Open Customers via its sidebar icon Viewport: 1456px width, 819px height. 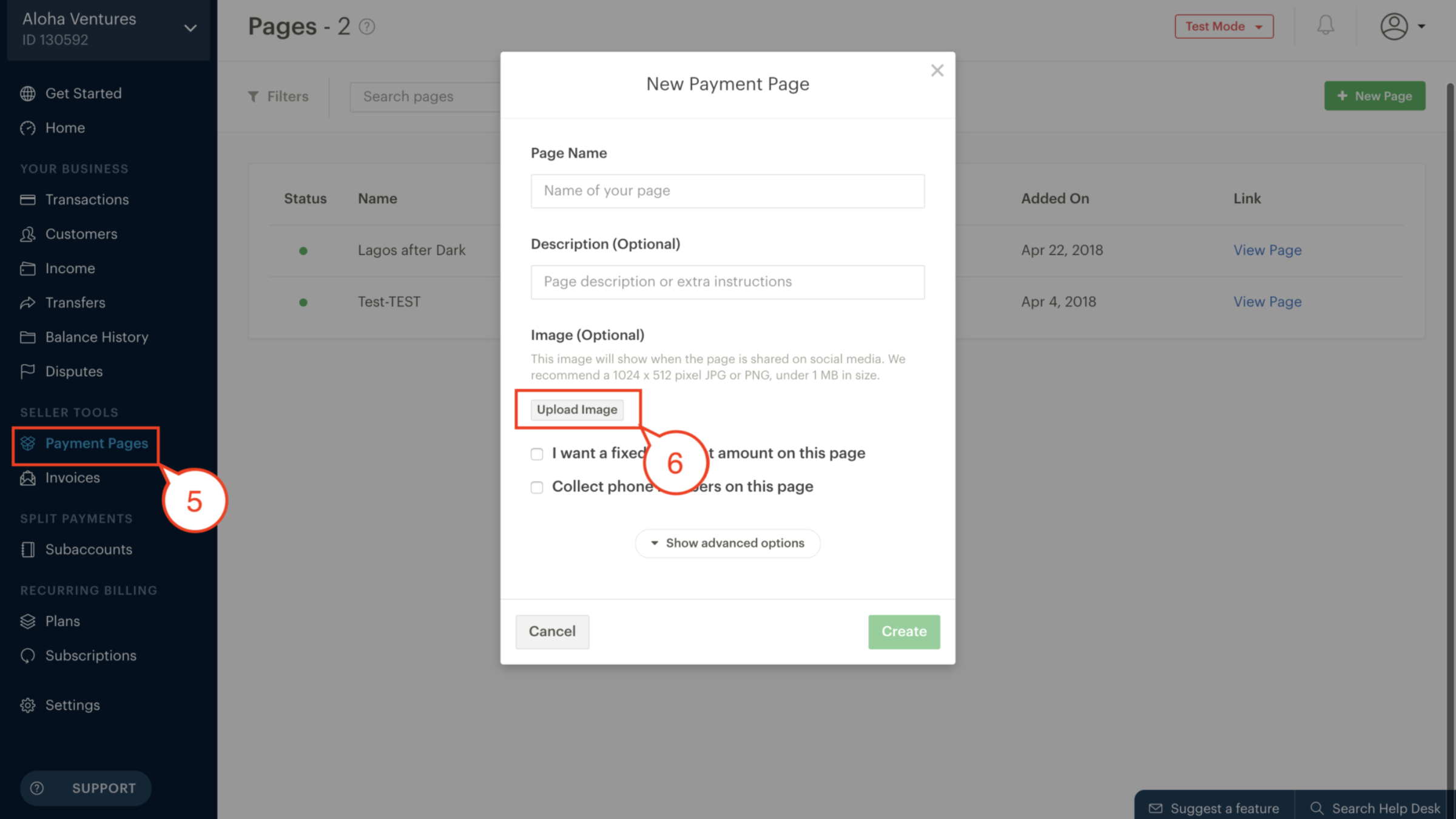[28, 234]
